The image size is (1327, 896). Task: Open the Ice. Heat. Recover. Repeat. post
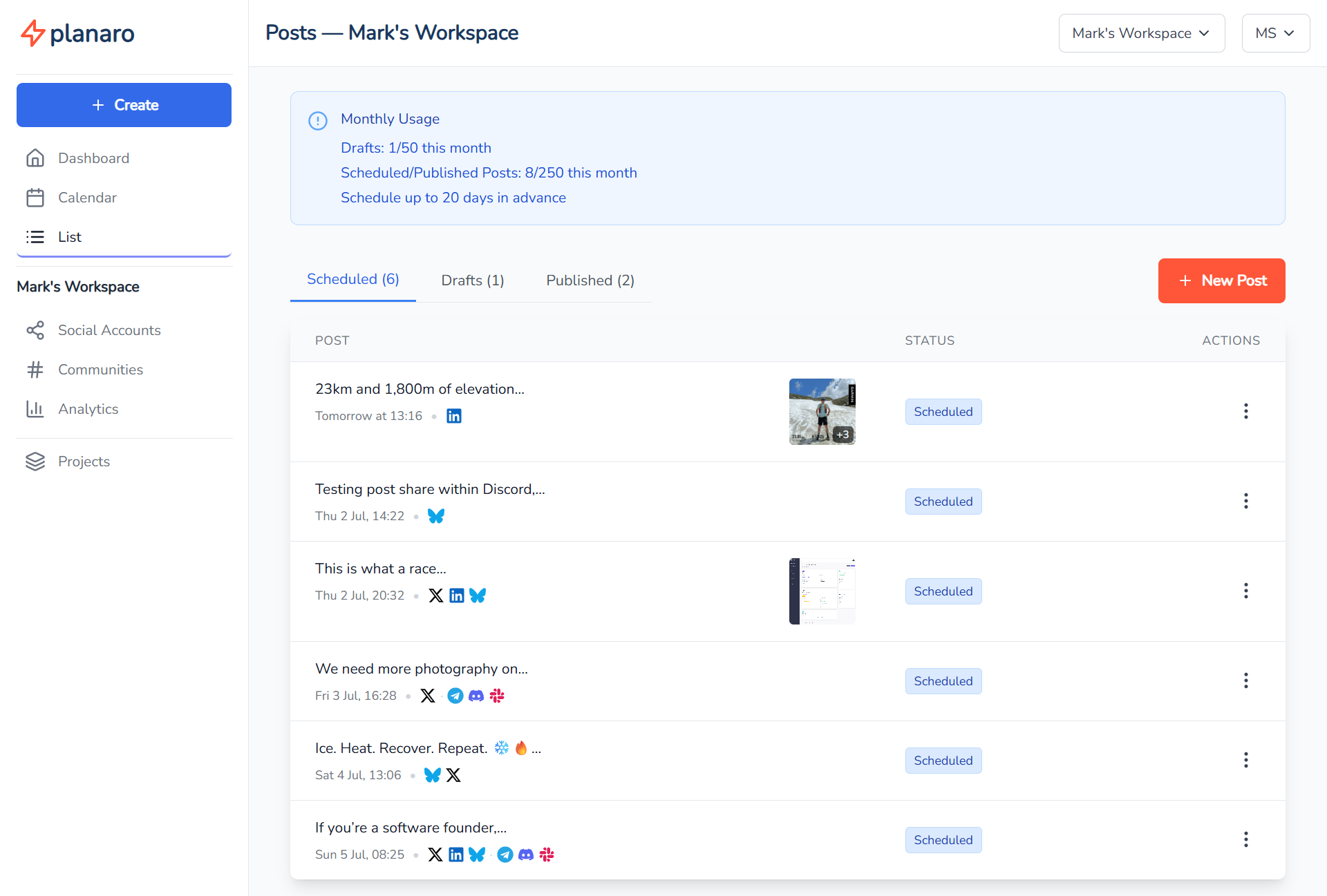[428, 748]
